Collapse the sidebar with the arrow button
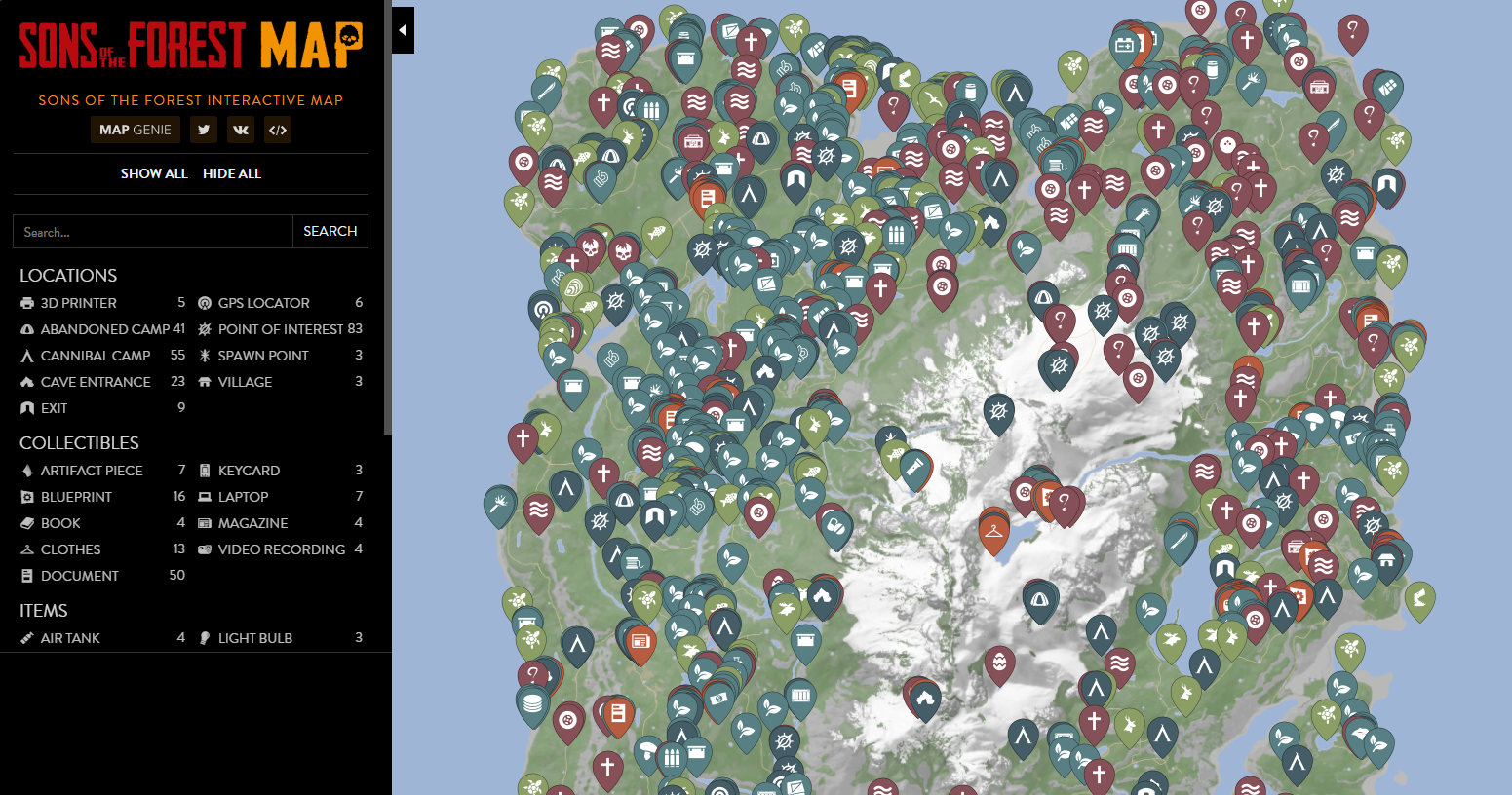1512x795 pixels. 403,30
